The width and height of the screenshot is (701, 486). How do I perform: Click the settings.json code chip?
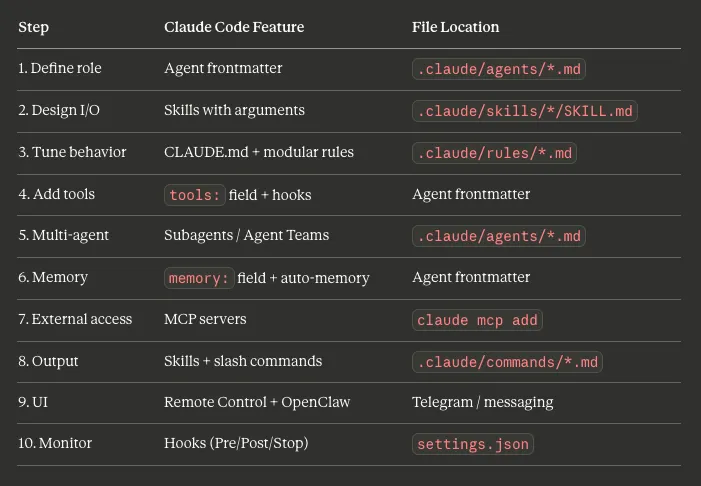(473, 445)
